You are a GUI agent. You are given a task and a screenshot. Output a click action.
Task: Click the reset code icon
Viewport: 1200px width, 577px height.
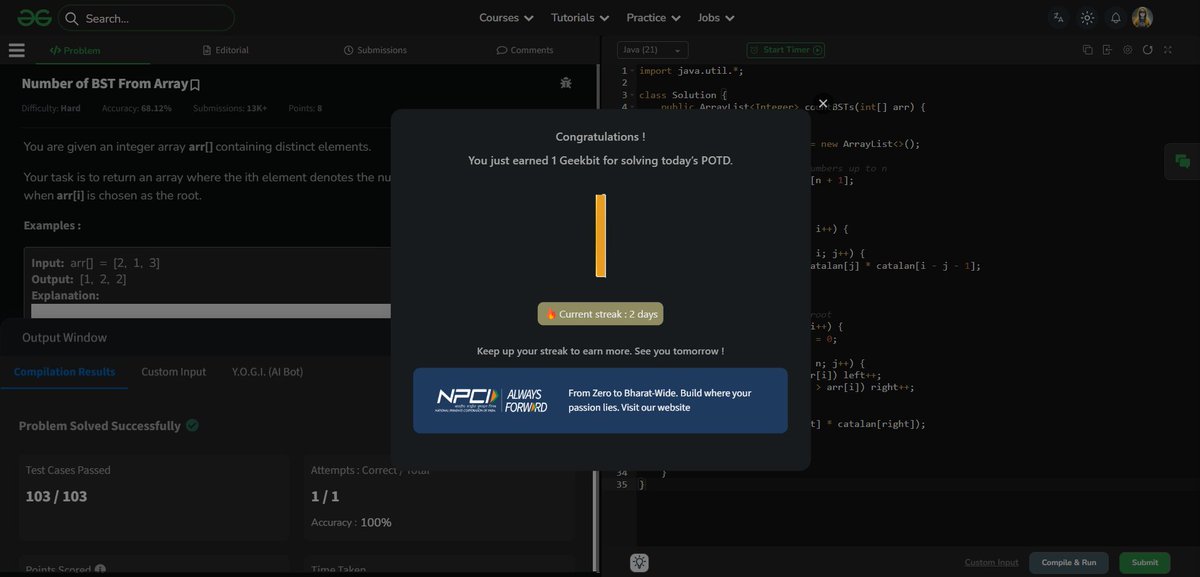[1147, 50]
